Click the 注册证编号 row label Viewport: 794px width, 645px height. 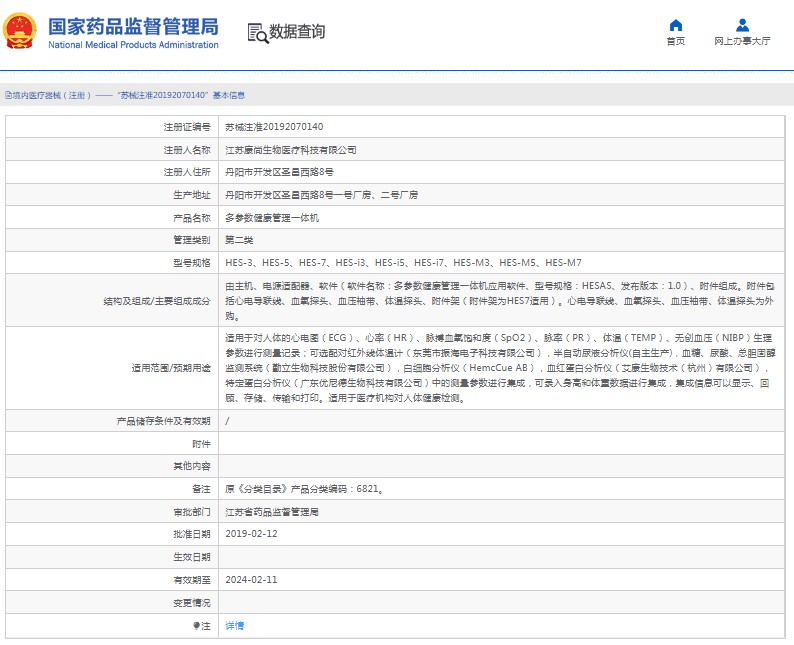(x=187, y=127)
